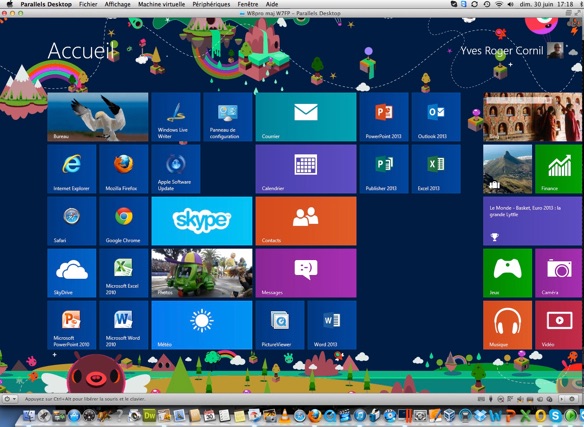
Task: Open the Bureau desktop tile
Action: click(98, 117)
